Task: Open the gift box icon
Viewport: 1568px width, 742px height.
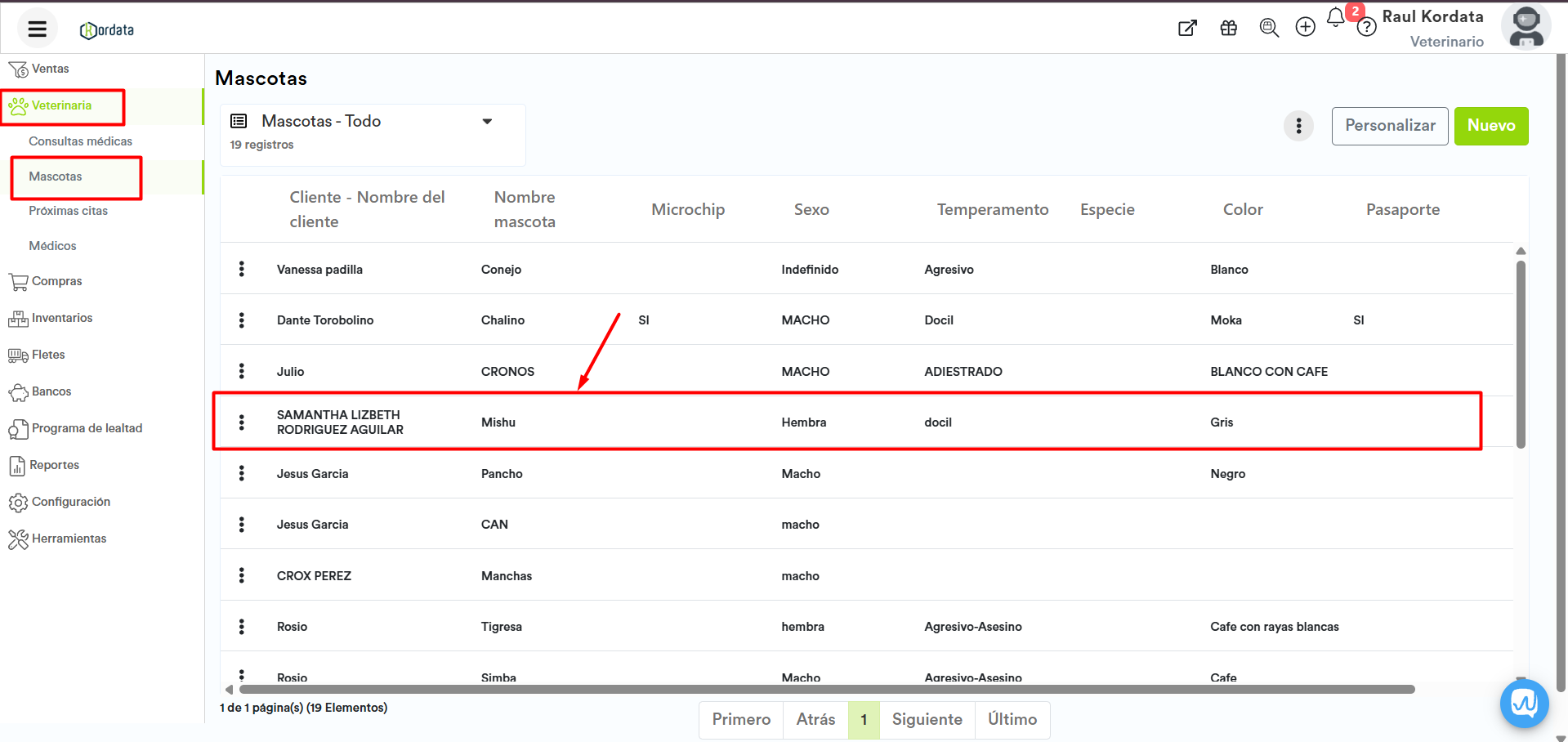Action: [x=1228, y=29]
